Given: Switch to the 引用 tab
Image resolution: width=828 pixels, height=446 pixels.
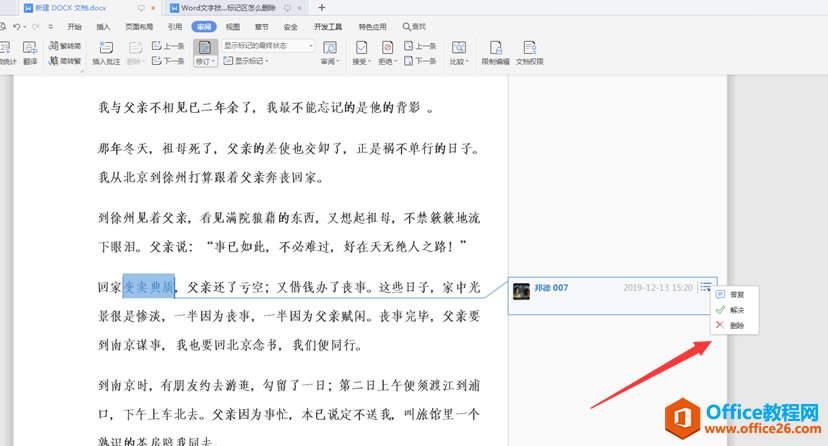Looking at the screenshot, I should pos(175,27).
